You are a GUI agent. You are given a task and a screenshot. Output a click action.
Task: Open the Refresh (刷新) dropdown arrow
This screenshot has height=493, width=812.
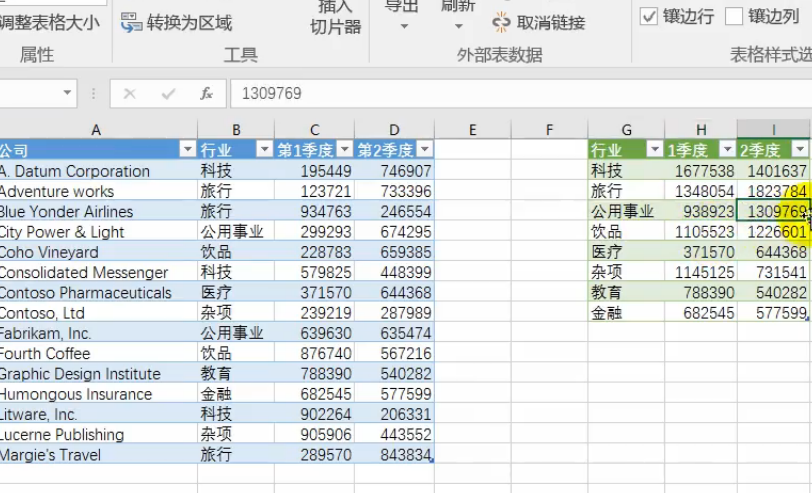[x=458, y=26]
